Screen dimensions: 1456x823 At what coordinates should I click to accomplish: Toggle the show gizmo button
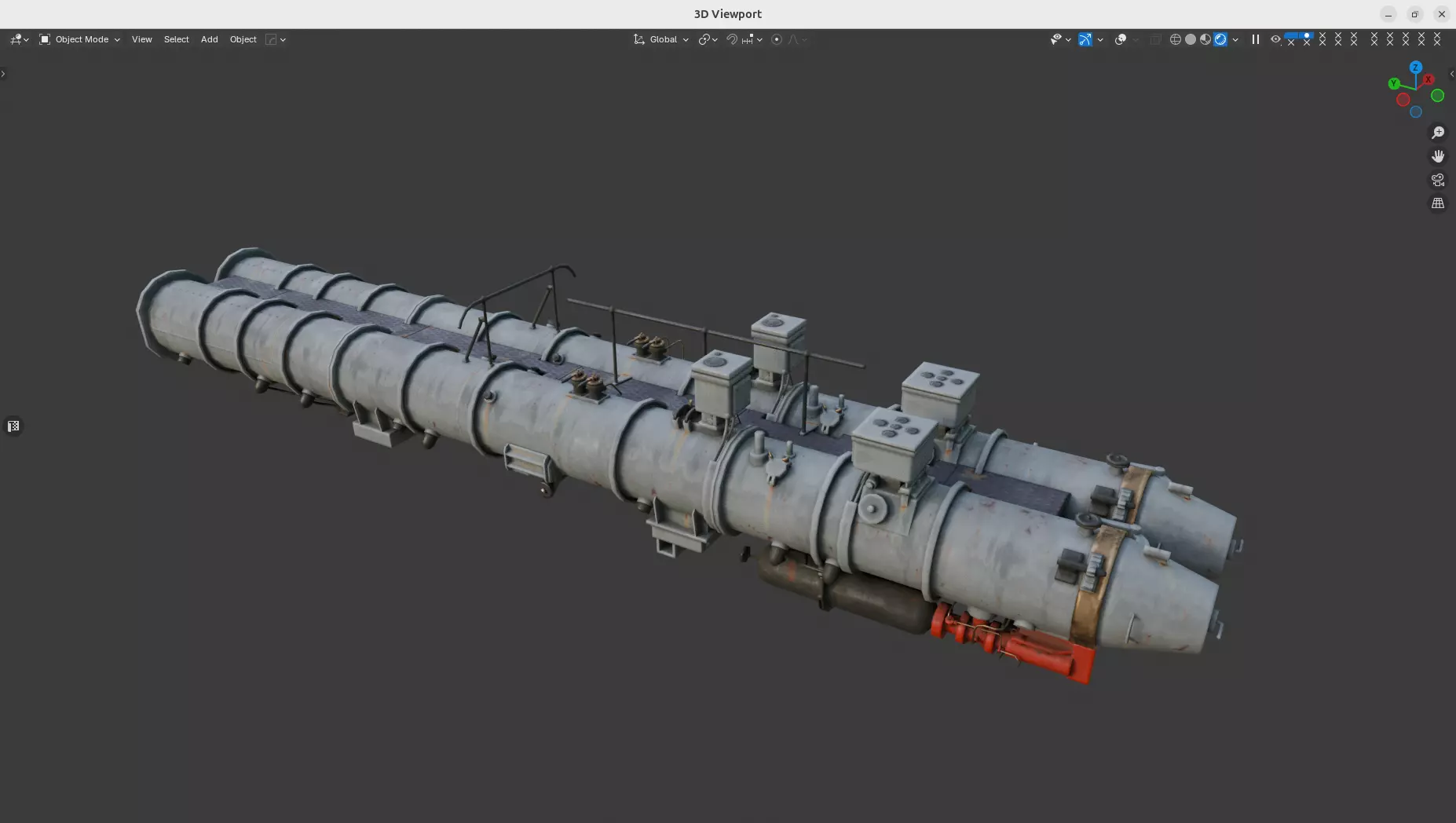tap(1085, 39)
